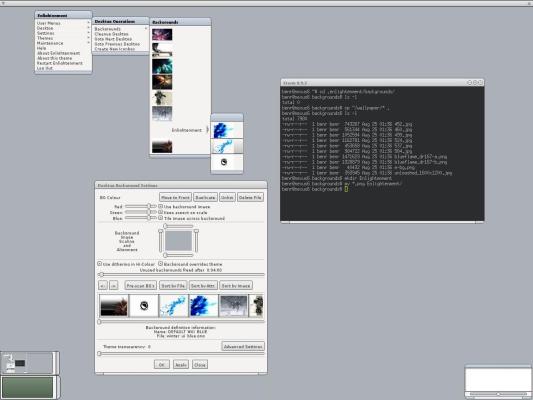
Task: Open the Enlightenment folder submenu in Backgrounds
Action: coord(186,130)
